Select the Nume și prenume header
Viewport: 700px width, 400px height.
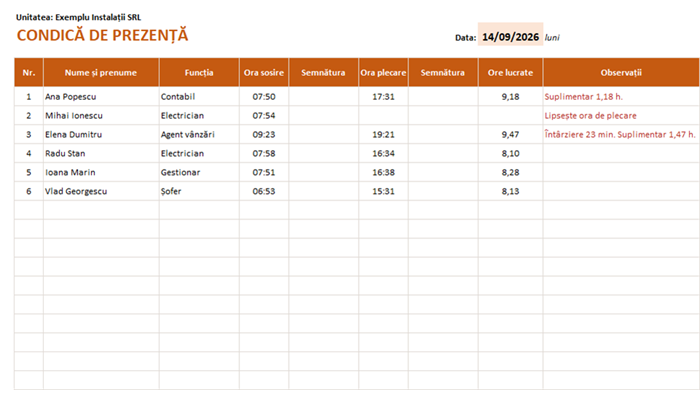click(101, 72)
